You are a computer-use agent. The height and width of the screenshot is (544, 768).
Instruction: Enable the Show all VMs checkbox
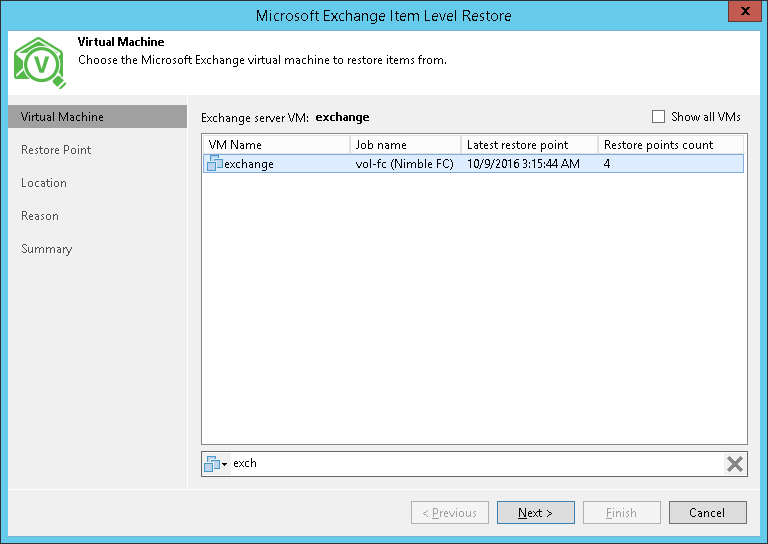658,117
